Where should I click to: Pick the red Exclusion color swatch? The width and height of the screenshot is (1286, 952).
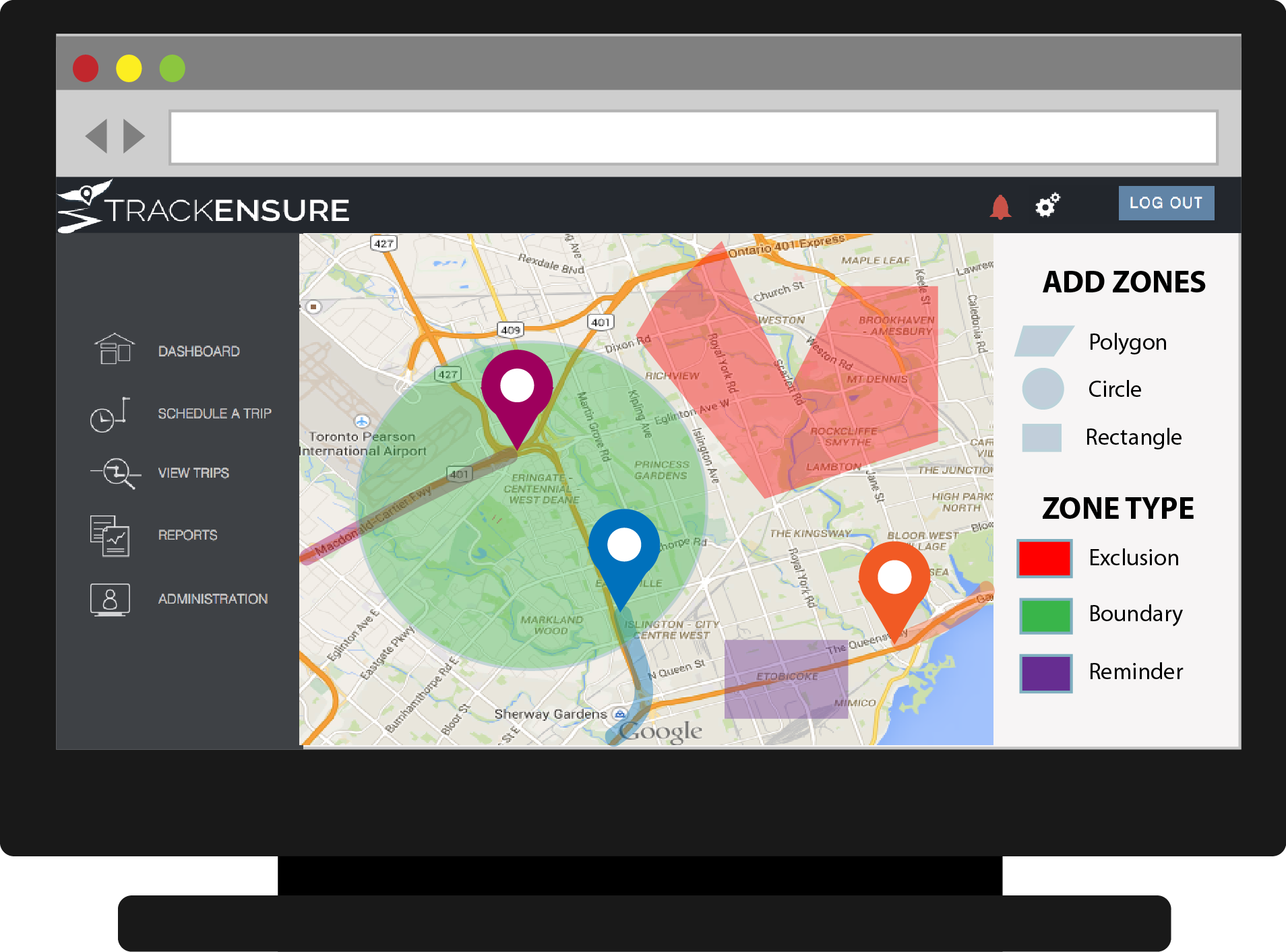pyautogui.click(x=1045, y=559)
